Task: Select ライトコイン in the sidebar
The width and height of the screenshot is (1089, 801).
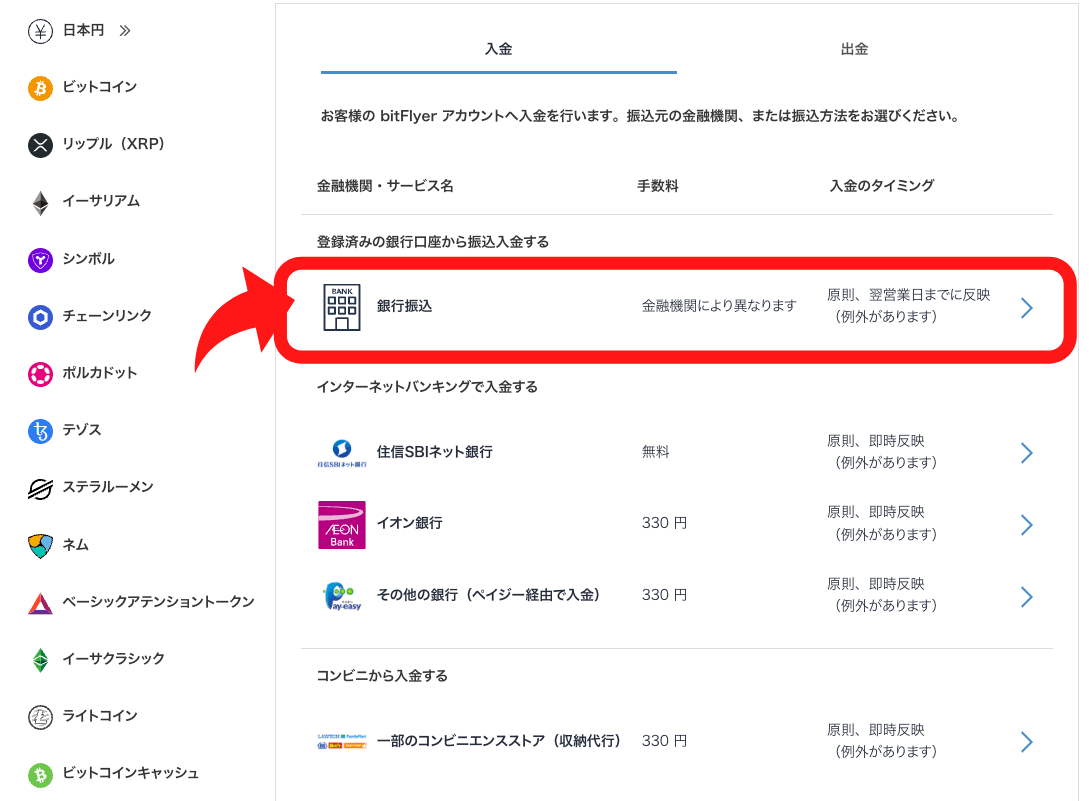Action: (100, 716)
